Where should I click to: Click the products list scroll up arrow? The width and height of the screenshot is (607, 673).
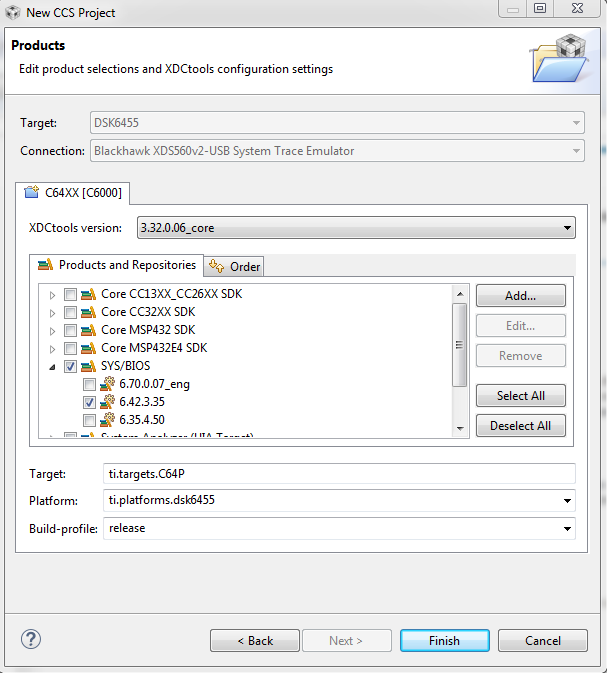coord(460,294)
